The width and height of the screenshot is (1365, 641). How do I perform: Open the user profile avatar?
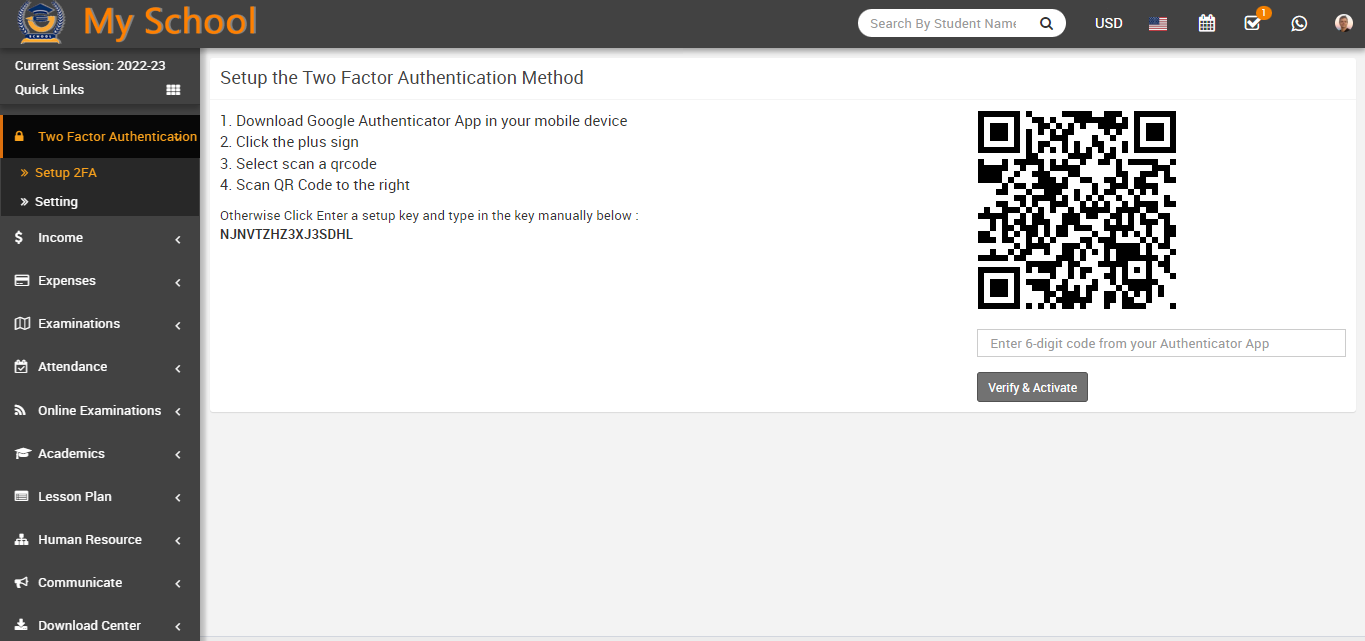pos(1343,23)
